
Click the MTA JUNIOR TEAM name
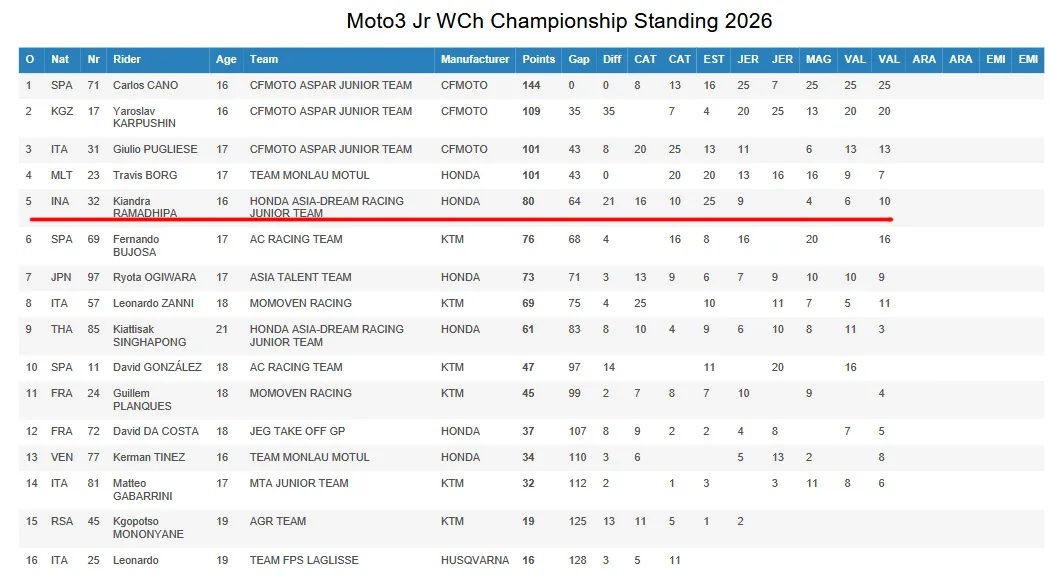coord(299,483)
